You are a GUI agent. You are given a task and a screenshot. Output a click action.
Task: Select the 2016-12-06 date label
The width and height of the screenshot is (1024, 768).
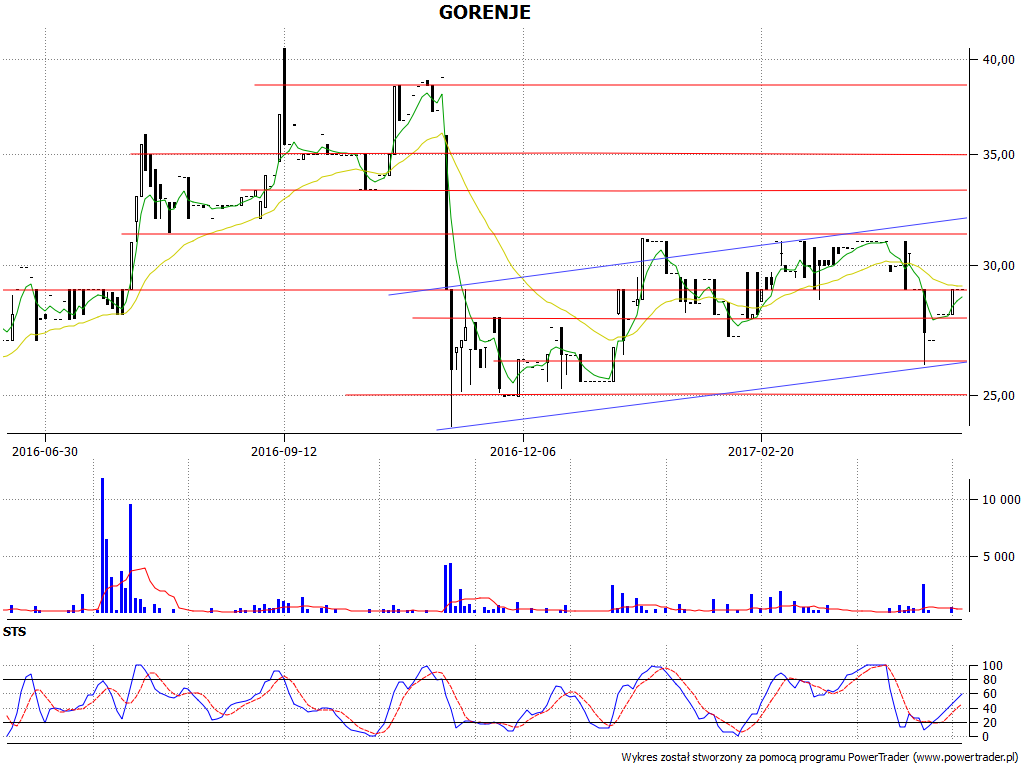(x=523, y=451)
